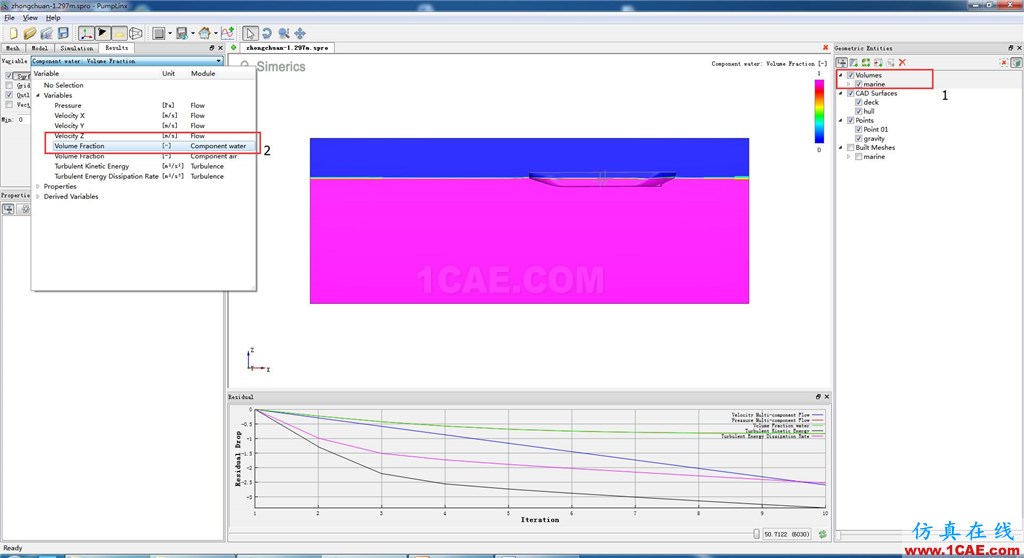Expand the Properties node in variable list

(38, 186)
